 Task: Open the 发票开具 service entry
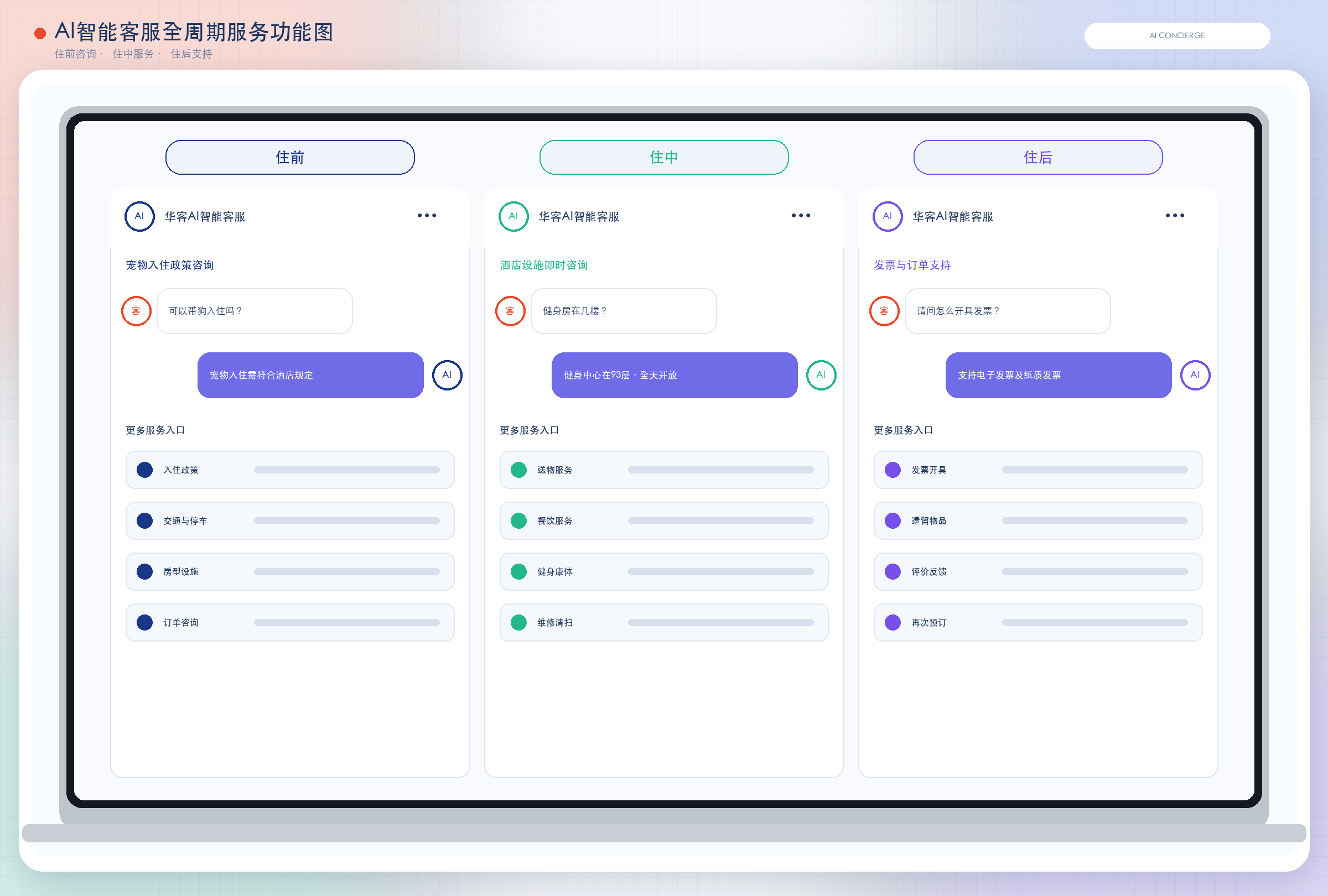[x=1037, y=470]
